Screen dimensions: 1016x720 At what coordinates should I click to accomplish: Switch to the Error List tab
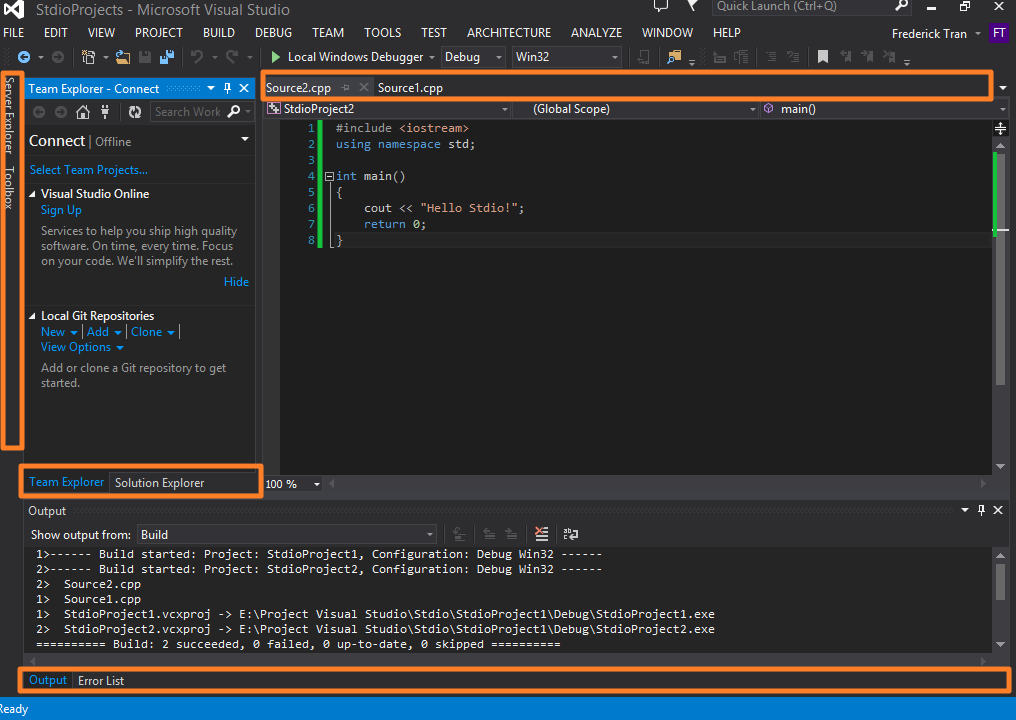tap(101, 680)
